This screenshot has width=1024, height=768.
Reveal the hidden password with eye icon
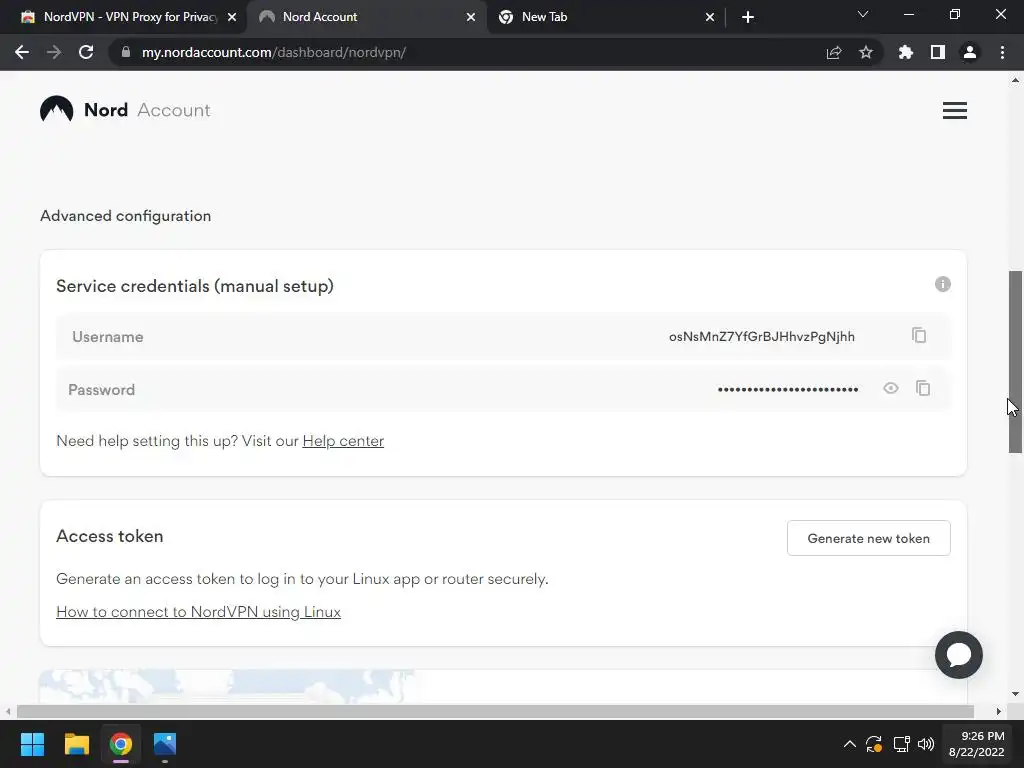click(x=891, y=389)
